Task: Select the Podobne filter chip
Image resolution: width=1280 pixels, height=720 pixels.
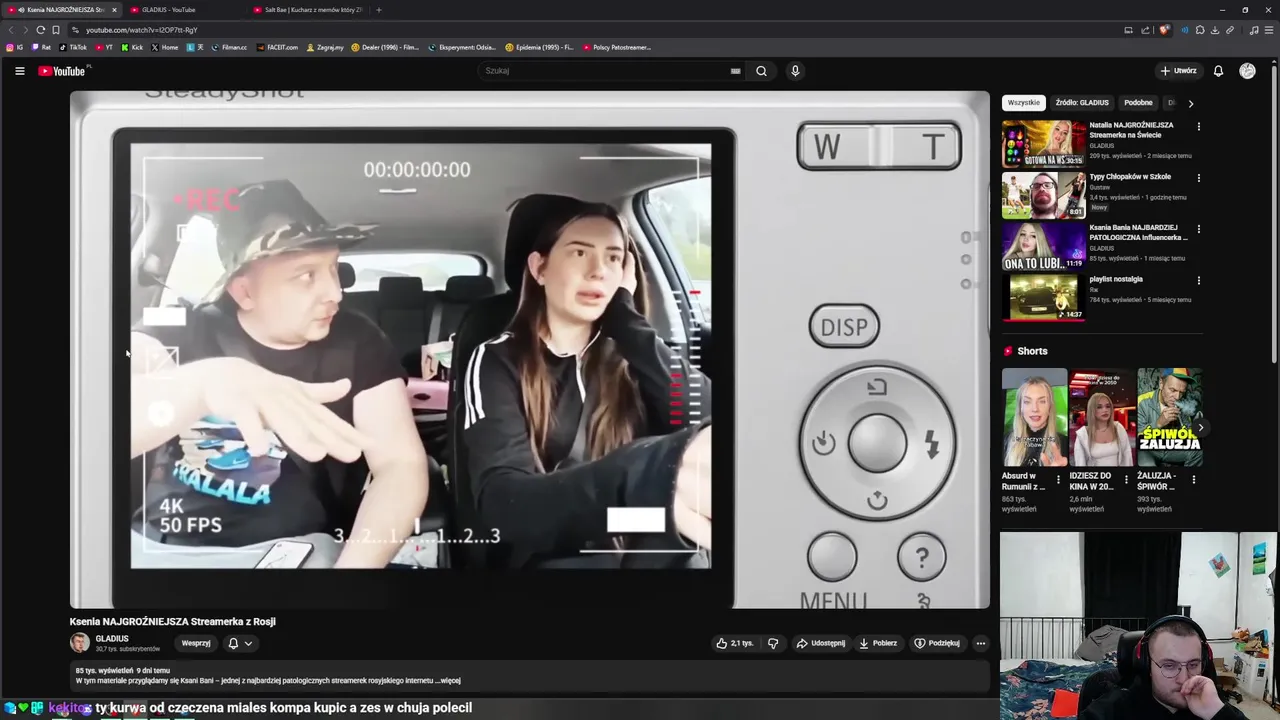Action: [1138, 103]
